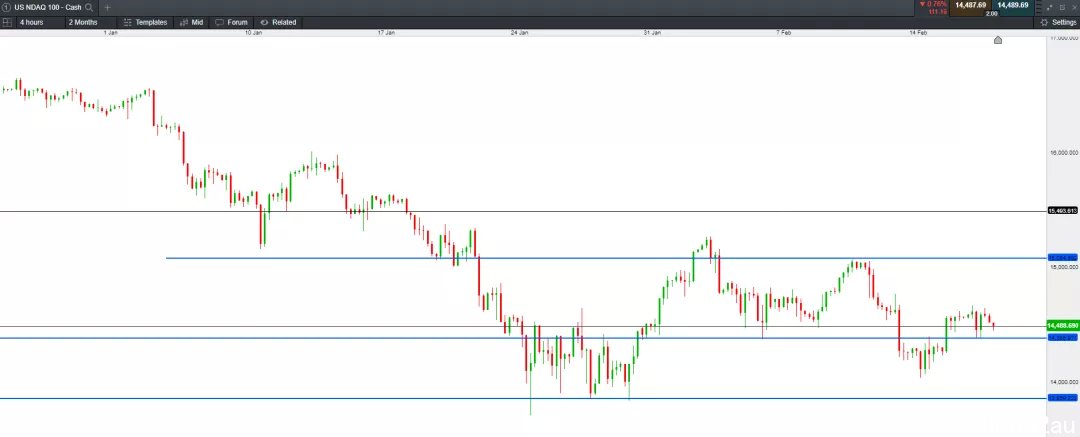
Task: Open the 2 Months period dropdown
Action: (84, 22)
